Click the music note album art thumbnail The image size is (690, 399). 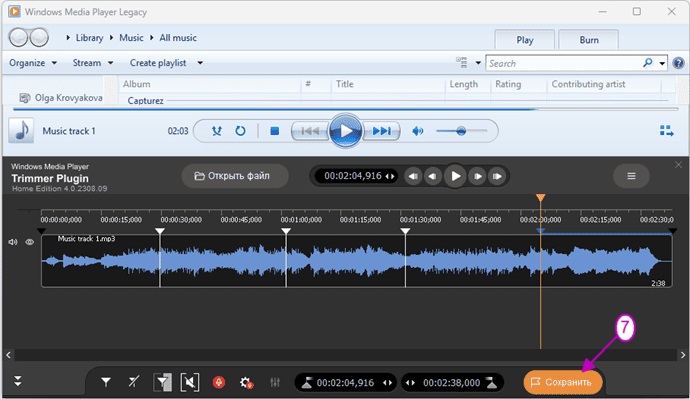(x=21, y=131)
